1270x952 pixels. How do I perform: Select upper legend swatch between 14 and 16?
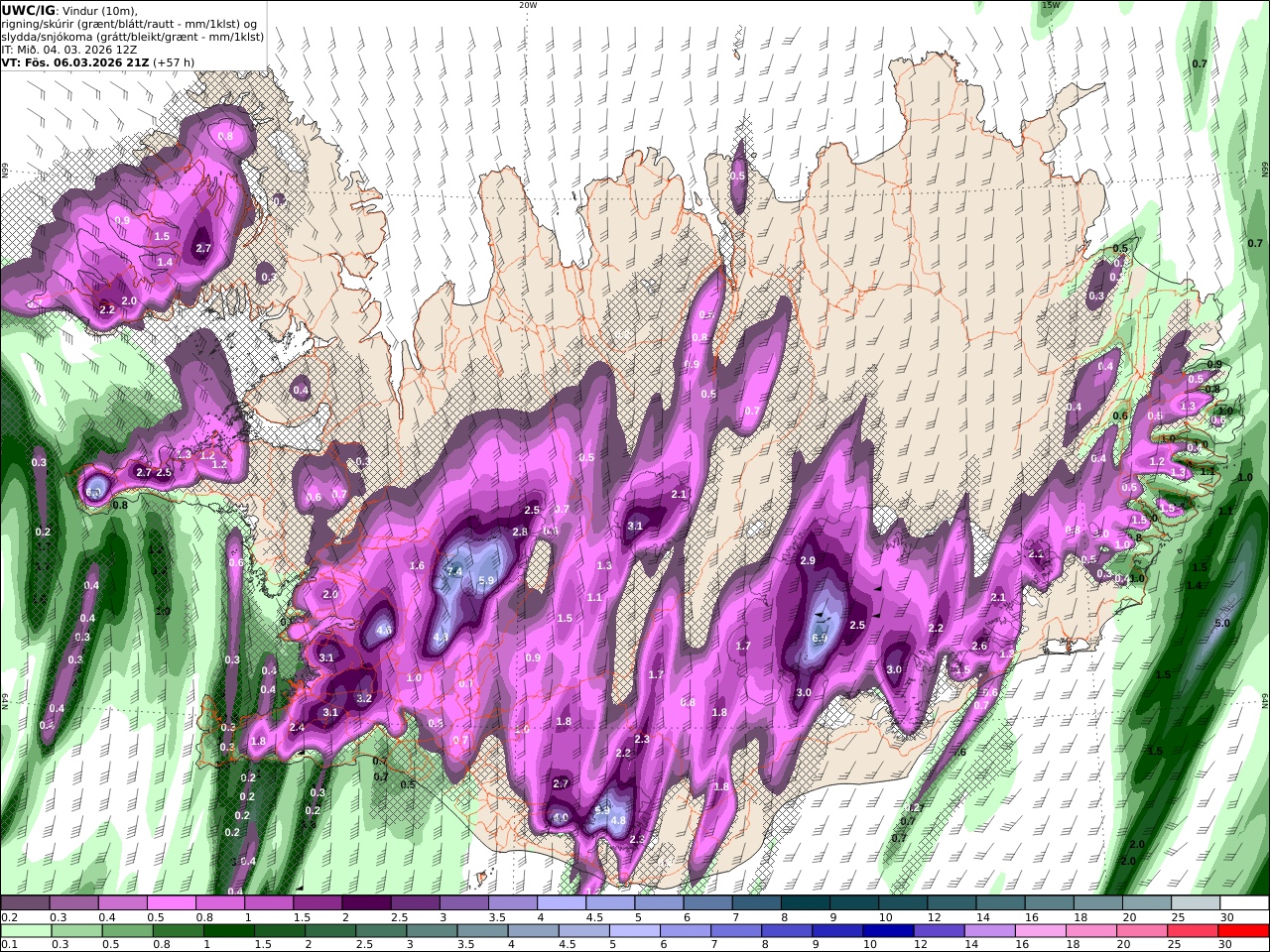coord(1001,903)
